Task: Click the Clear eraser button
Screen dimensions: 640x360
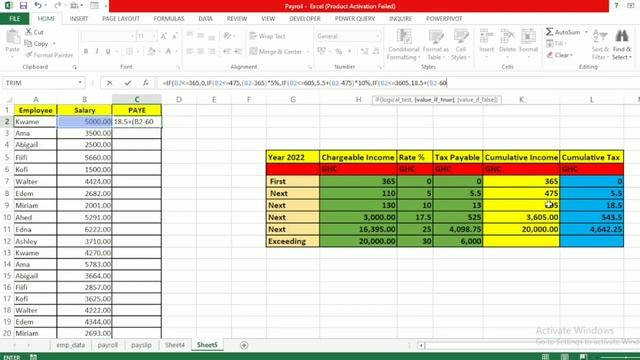Action: 560,55
